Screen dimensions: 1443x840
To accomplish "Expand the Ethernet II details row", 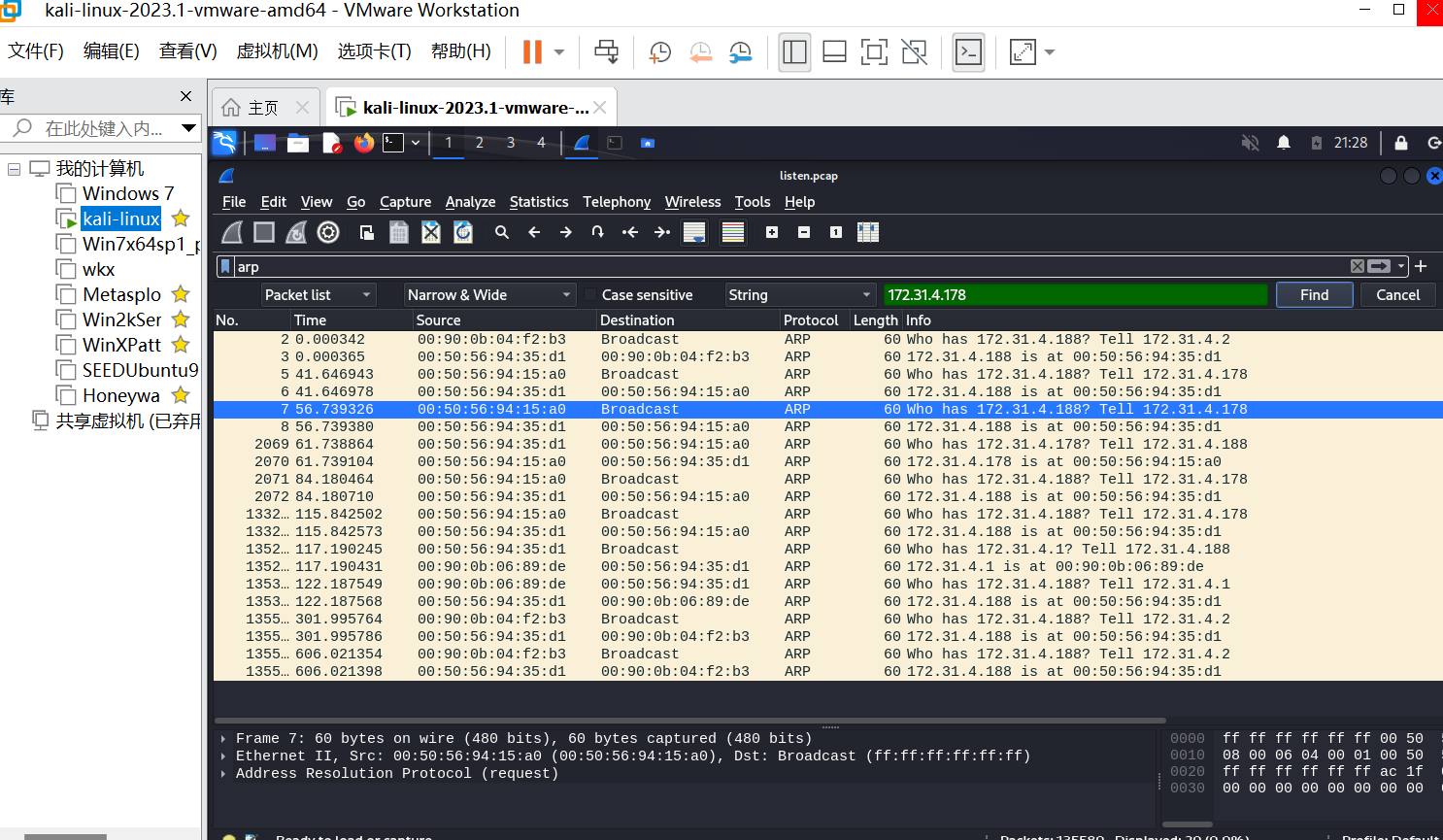I will [x=223, y=756].
